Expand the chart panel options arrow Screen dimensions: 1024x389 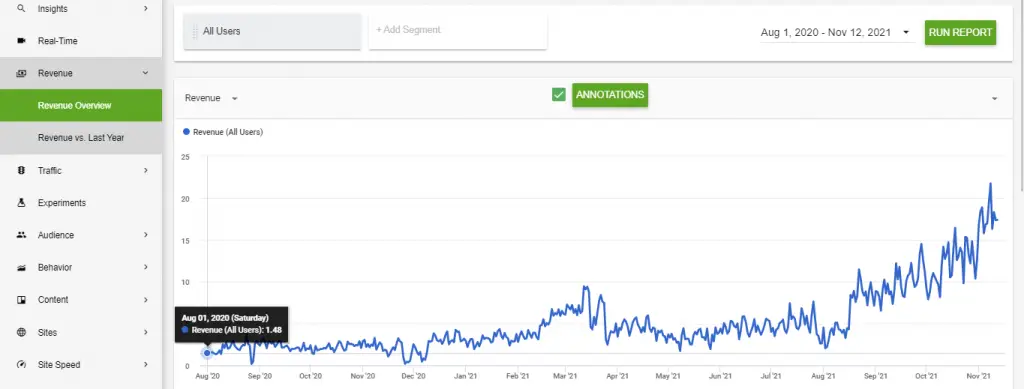pyautogui.click(x=994, y=99)
